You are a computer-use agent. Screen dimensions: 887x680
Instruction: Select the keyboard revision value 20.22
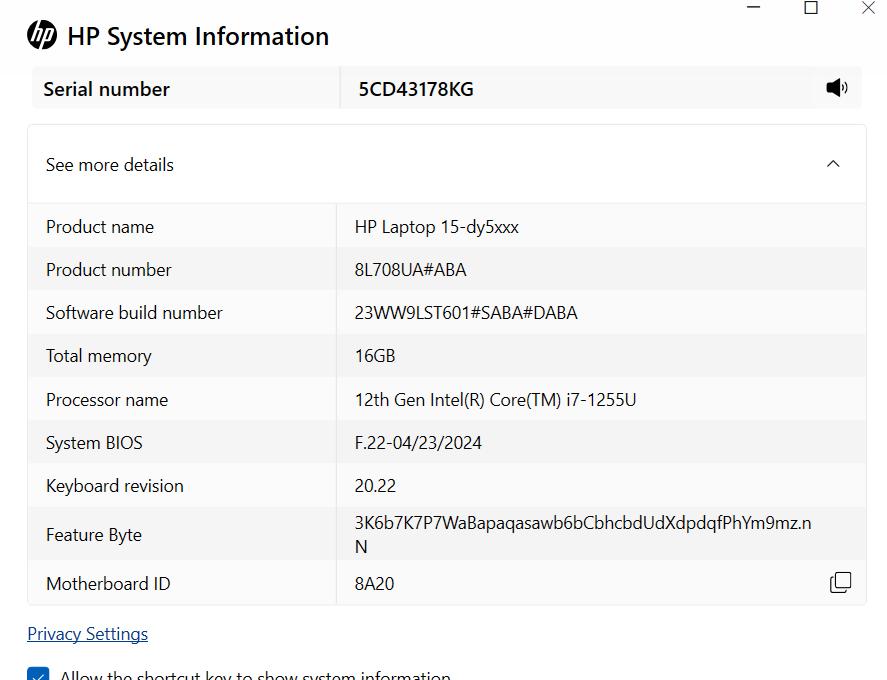(x=375, y=486)
